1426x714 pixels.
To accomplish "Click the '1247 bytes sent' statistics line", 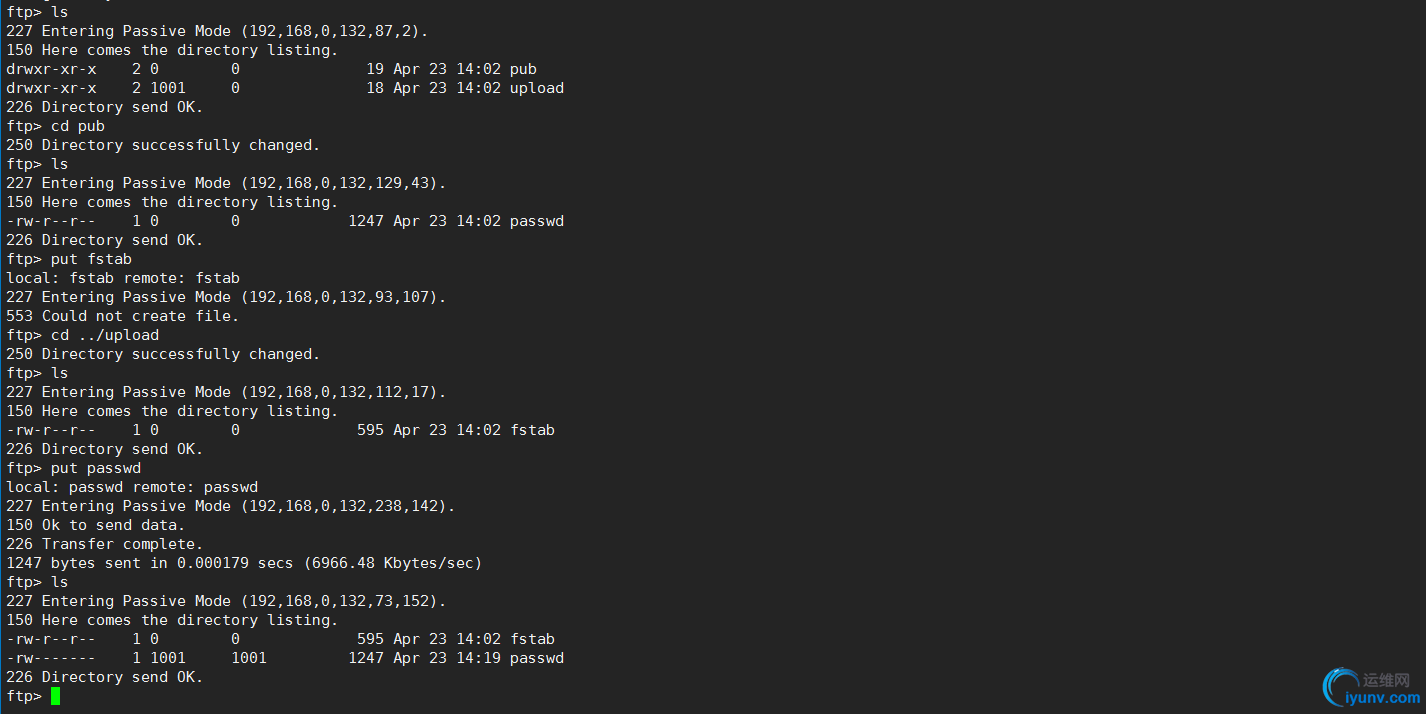I will pyautogui.click(x=244, y=563).
